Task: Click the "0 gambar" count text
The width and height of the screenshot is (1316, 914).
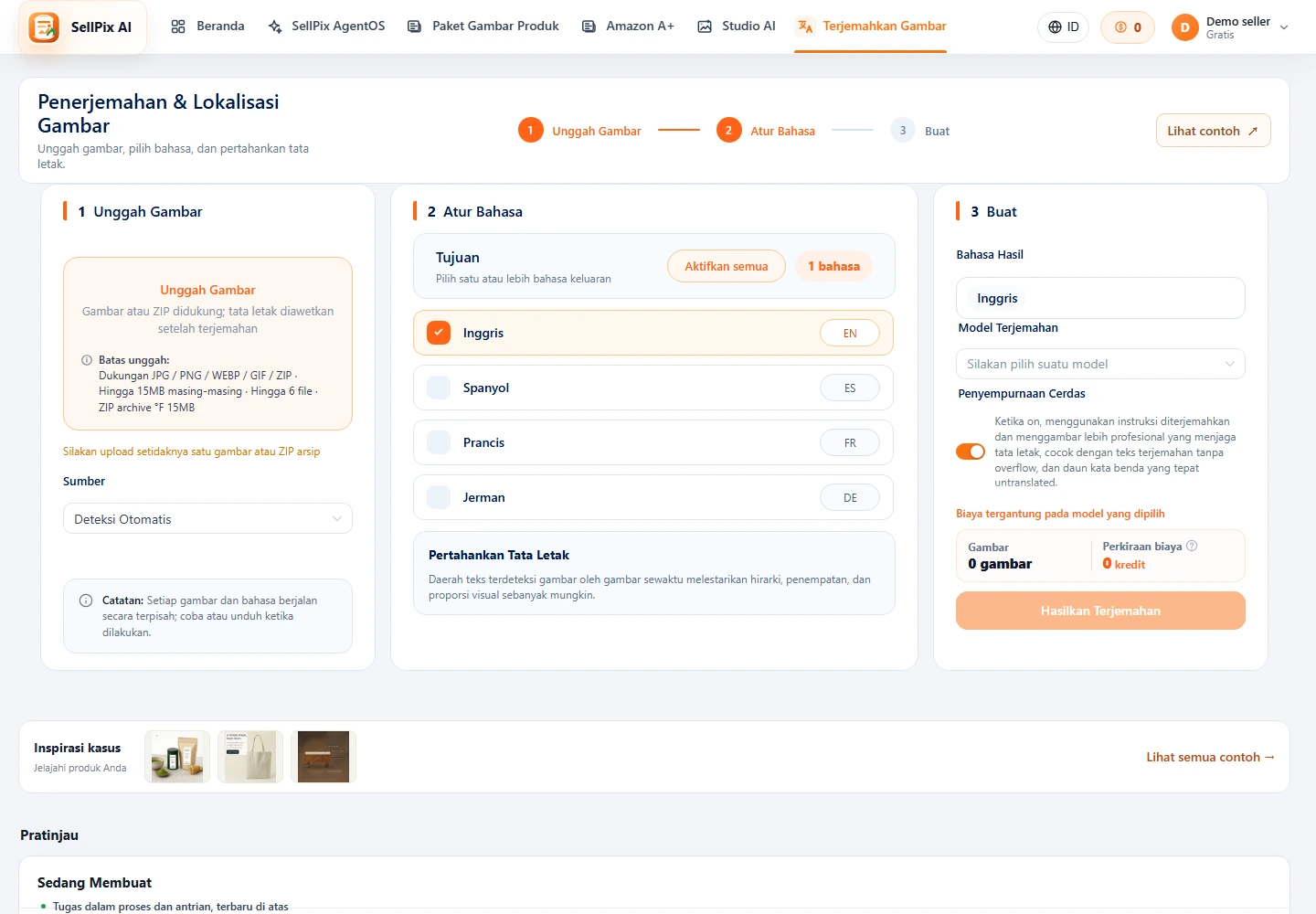Action: coord(1000,564)
